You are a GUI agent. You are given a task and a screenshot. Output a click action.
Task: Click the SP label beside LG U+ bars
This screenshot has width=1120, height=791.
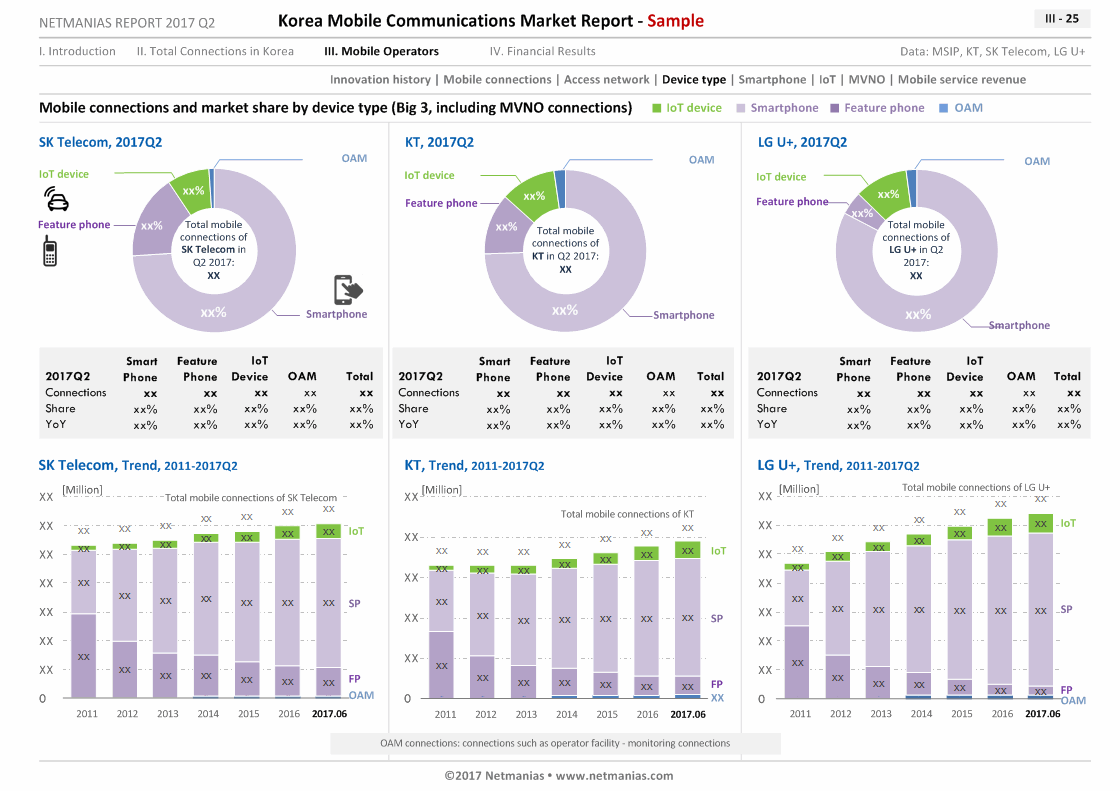click(x=1066, y=610)
